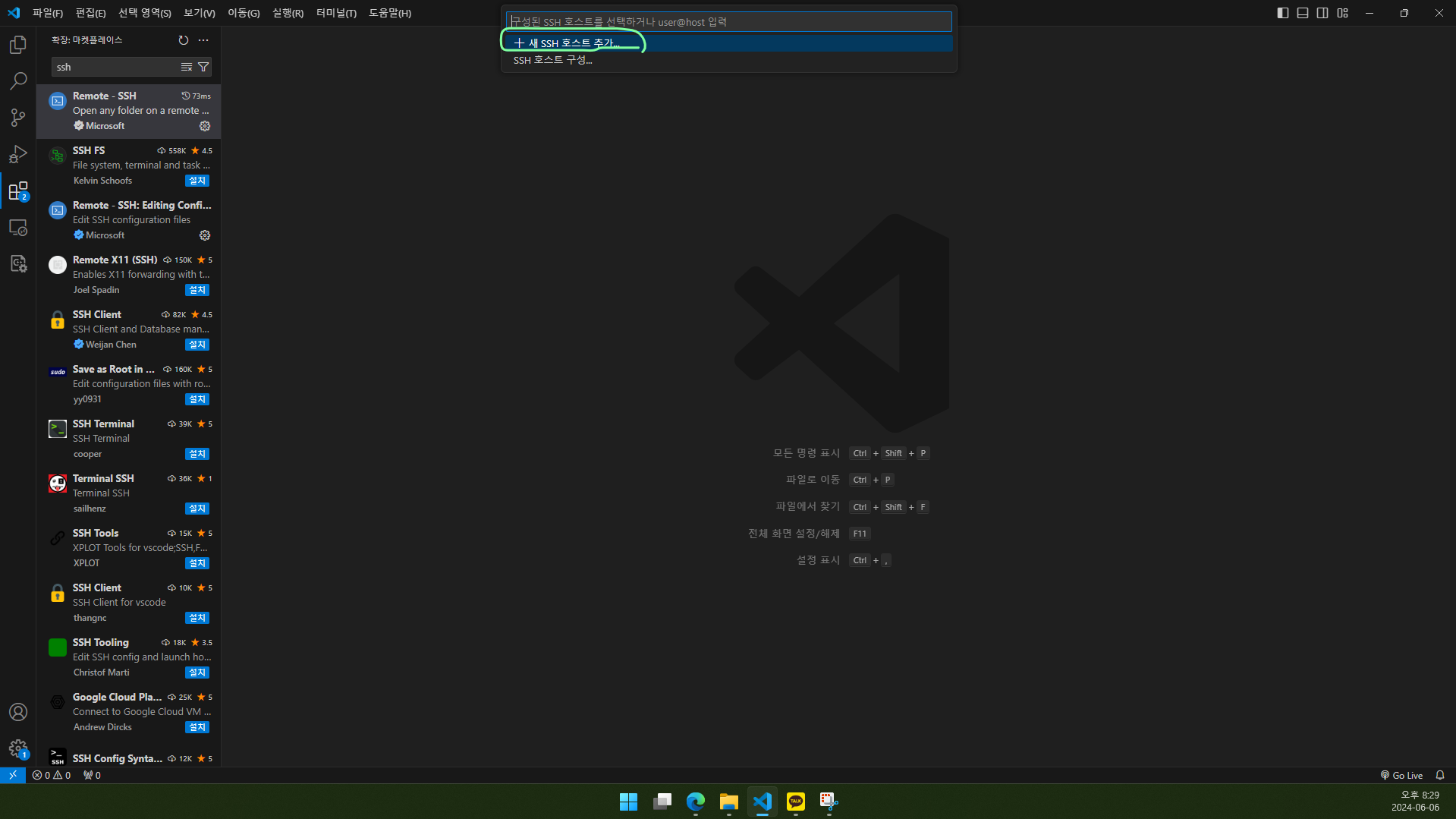The width and height of the screenshot is (1456, 819).
Task: Open the 실행(R) menu
Action: [288, 13]
